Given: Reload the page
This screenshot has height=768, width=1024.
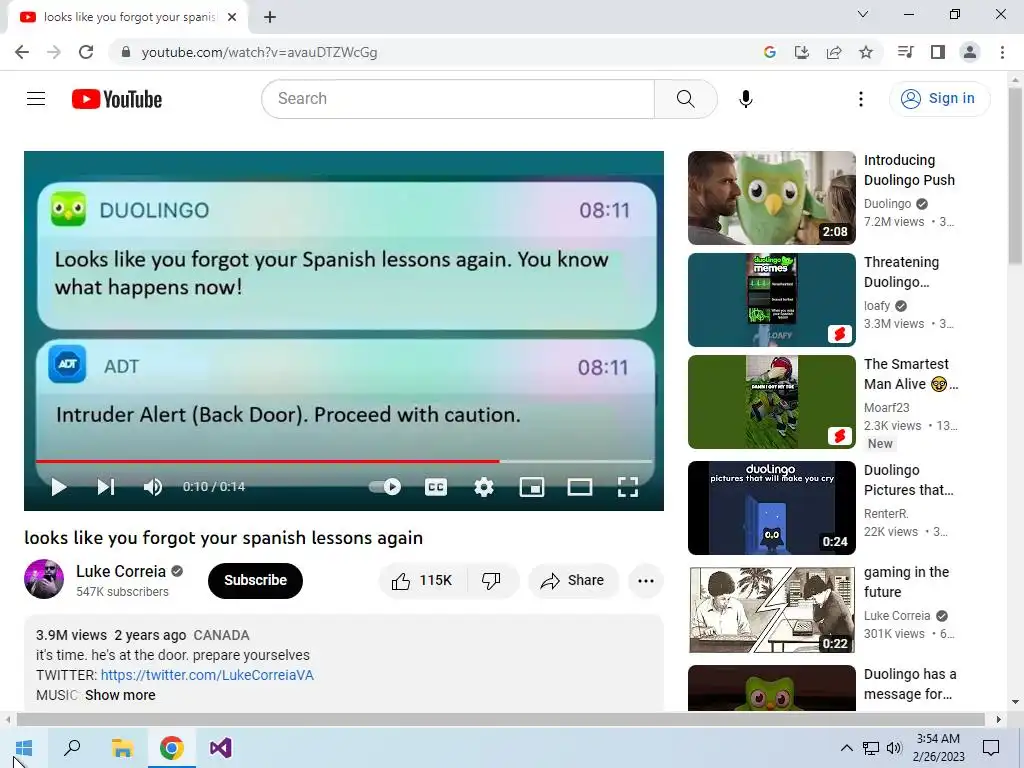Looking at the screenshot, I should tap(86, 52).
